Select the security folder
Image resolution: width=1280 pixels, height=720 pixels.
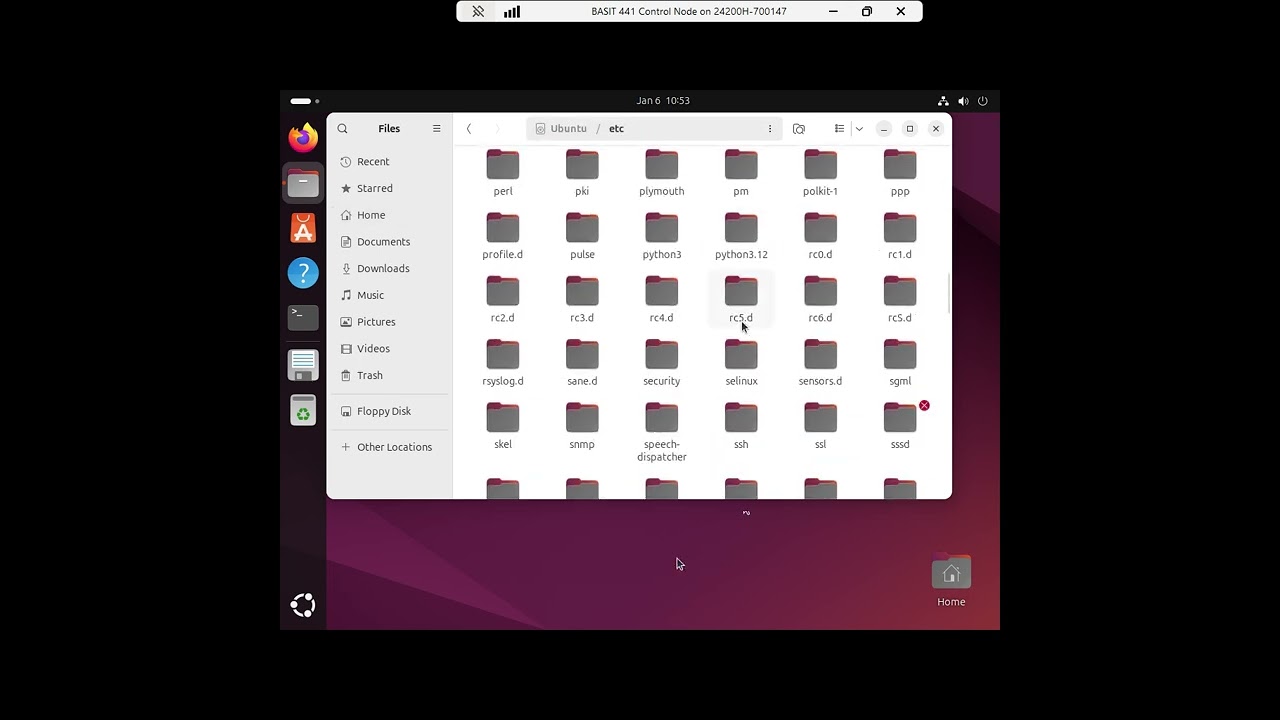click(662, 362)
